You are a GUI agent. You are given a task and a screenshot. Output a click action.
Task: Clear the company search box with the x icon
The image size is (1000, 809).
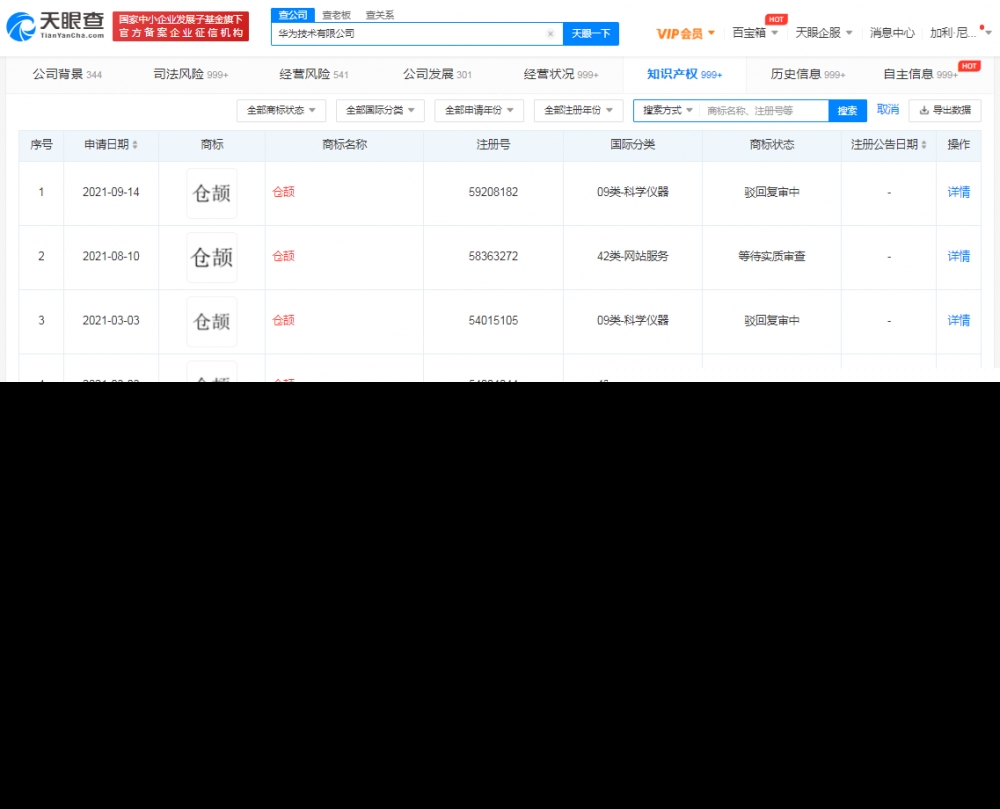pos(550,34)
